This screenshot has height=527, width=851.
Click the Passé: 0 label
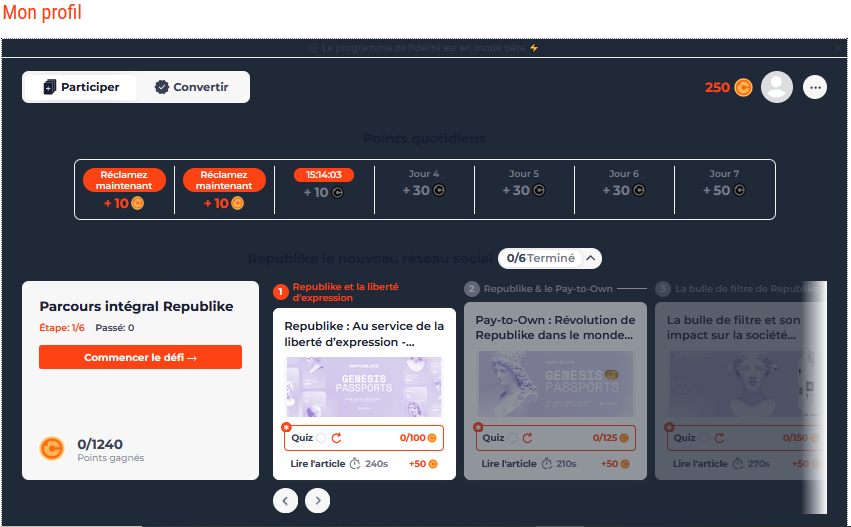[115, 328]
